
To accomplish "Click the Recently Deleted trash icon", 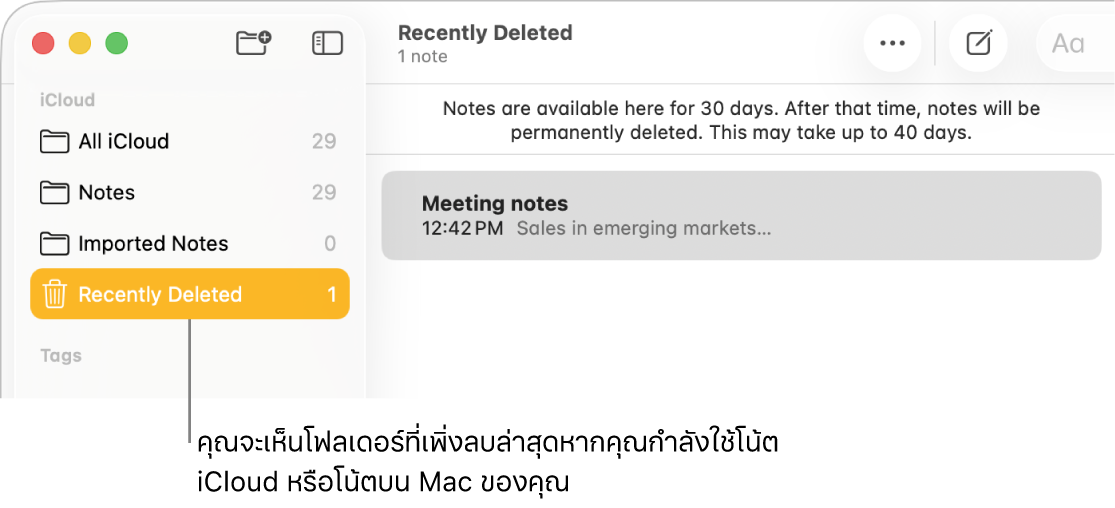I will click(x=55, y=294).
